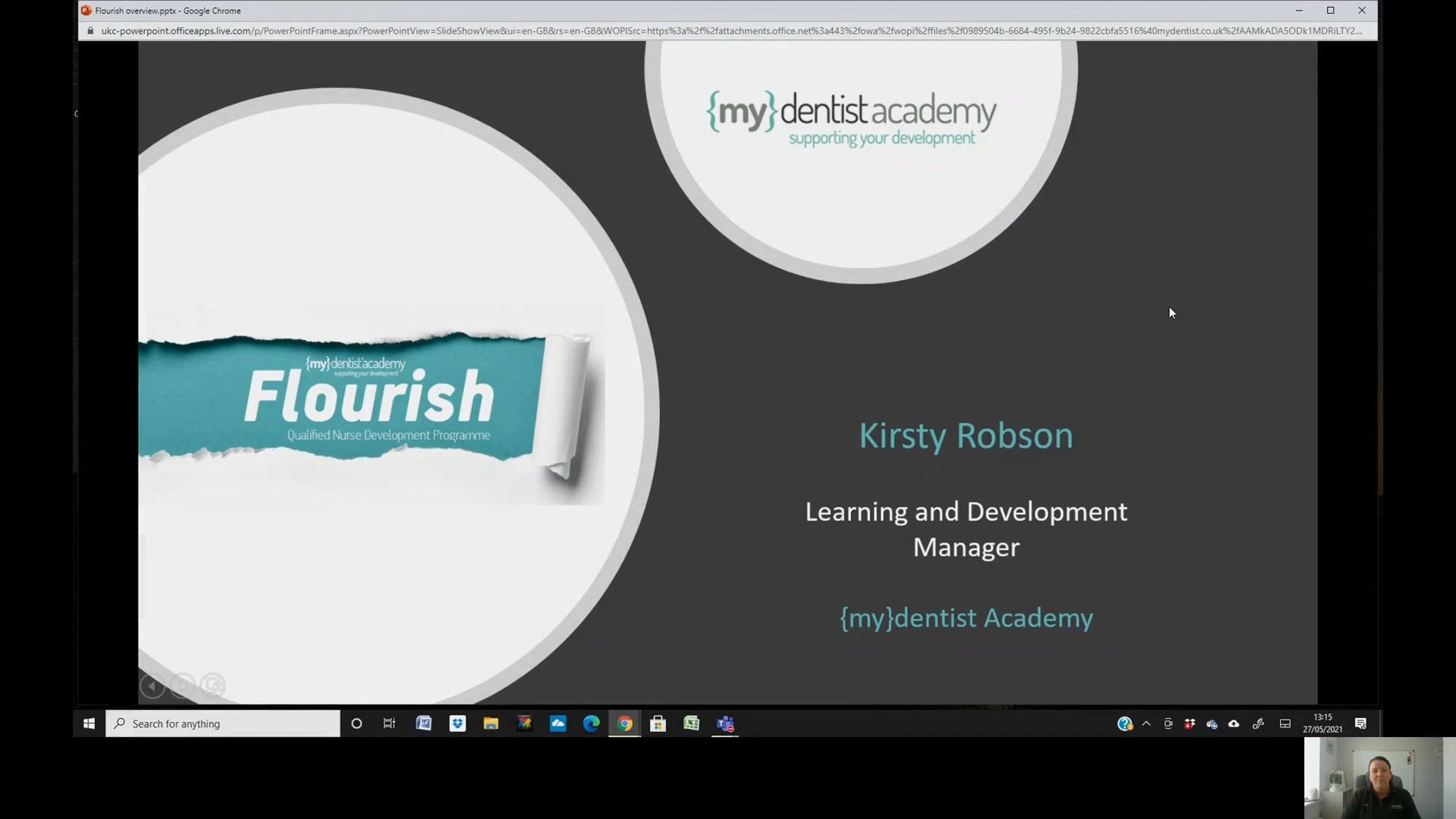1456x819 pixels.
Task: Launch Microsoft Edge from the taskbar
Action: tap(591, 723)
